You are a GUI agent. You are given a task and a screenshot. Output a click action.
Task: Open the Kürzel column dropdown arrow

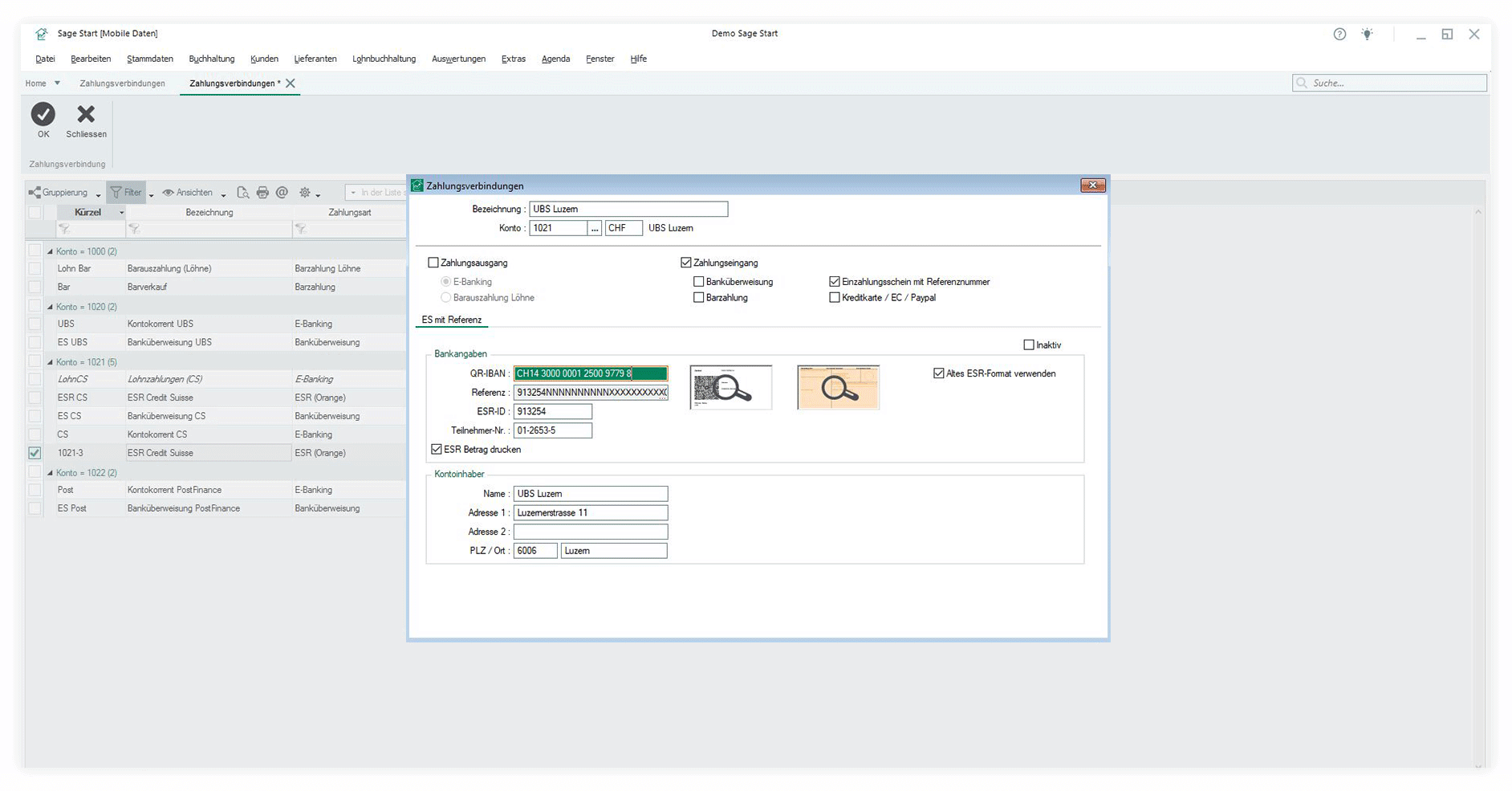click(121, 213)
